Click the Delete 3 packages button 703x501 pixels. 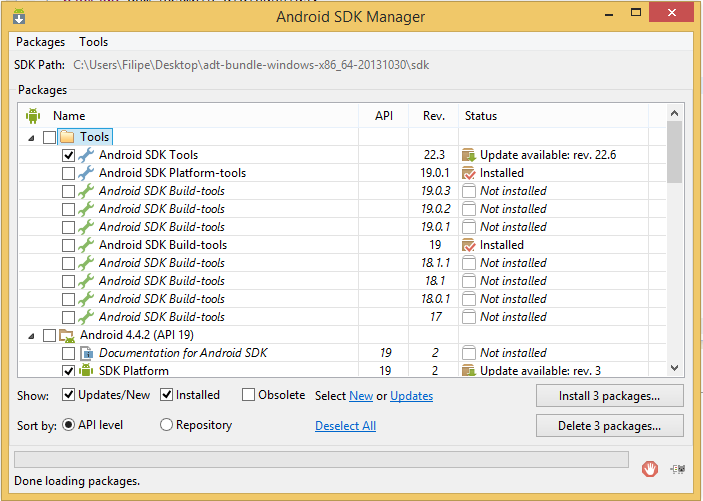pyautogui.click(x=609, y=426)
